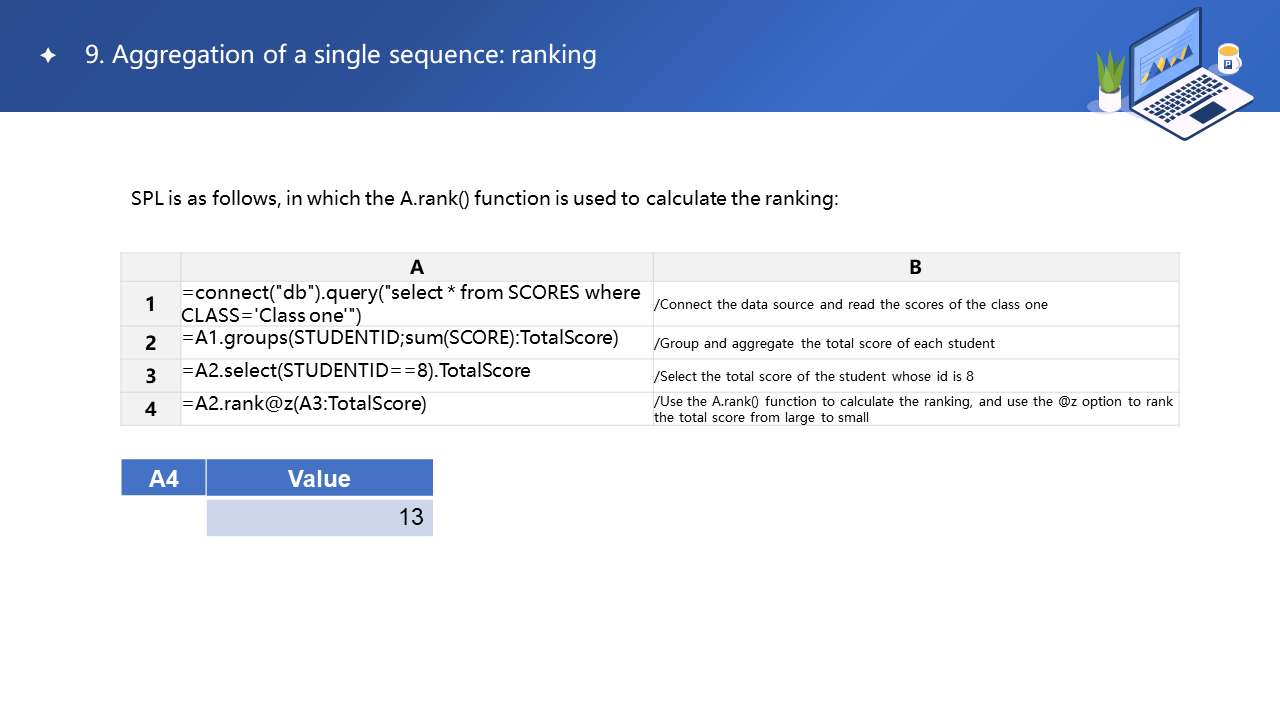Image resolution: width=1280 pixels, height=720 pixels.
Task: Click the Value header in the result table
Action: tap(319, 478)
